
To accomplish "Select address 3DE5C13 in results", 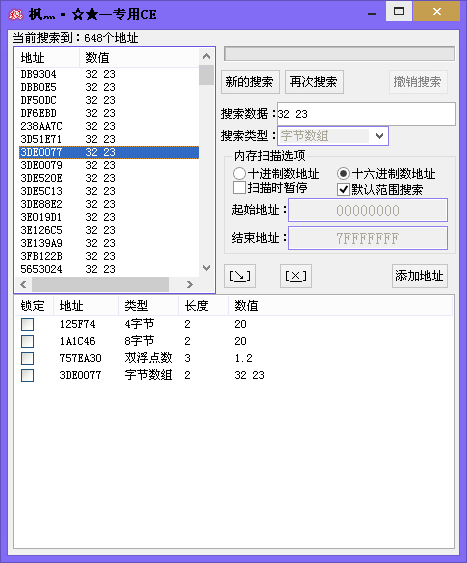I will 41,191.
